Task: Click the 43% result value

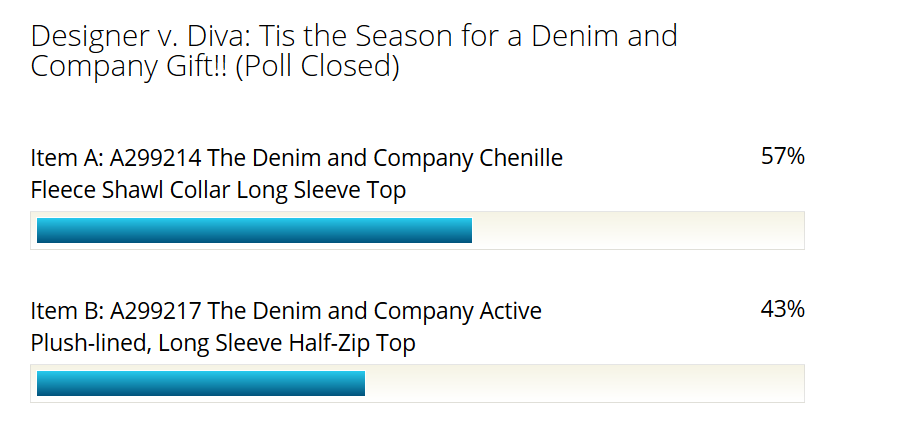Action: 782,309
